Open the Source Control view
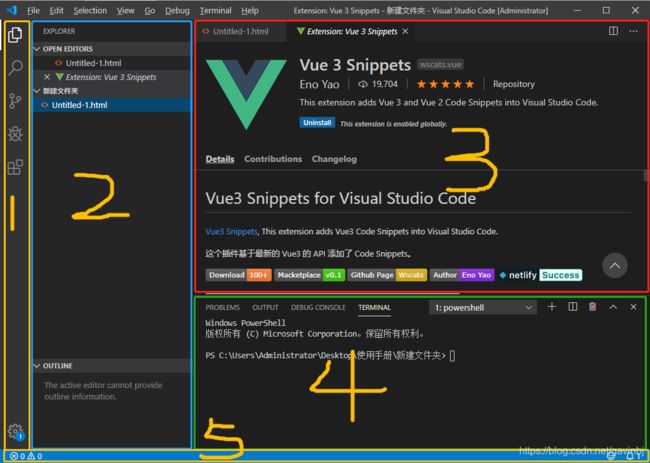 15,101
